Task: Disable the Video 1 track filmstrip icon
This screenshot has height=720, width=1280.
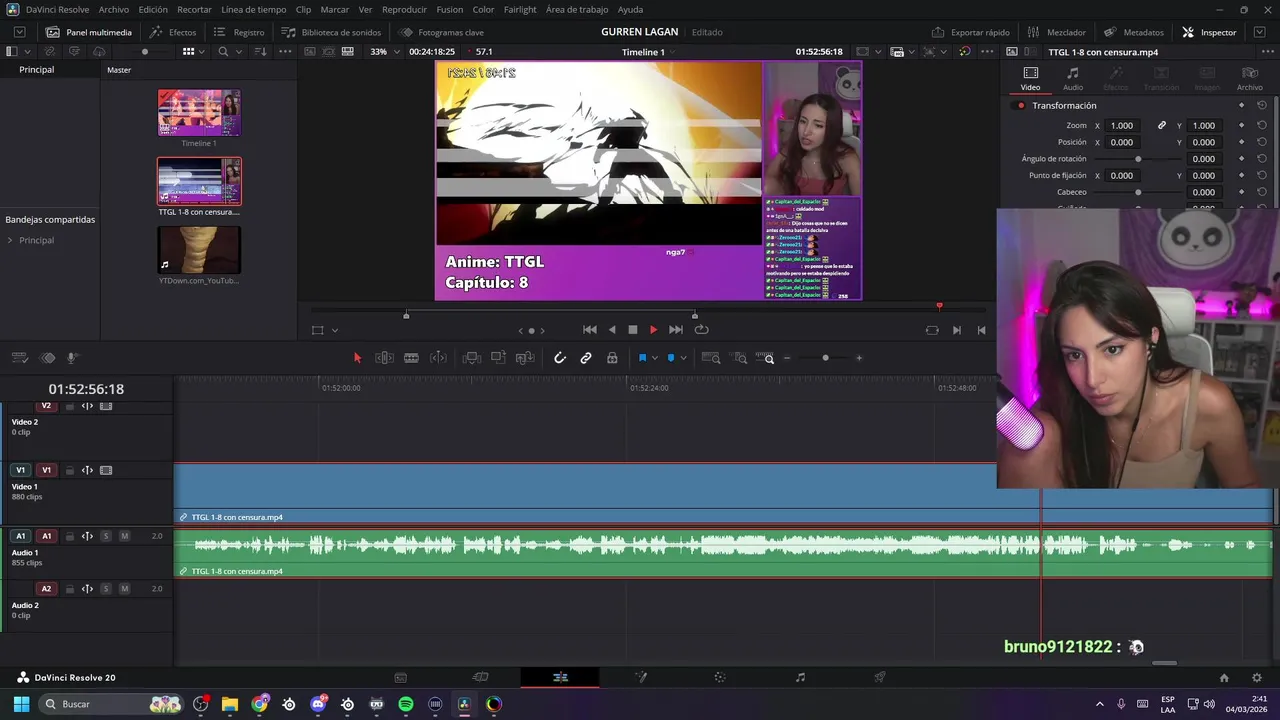Action: [x=106, y=470]
